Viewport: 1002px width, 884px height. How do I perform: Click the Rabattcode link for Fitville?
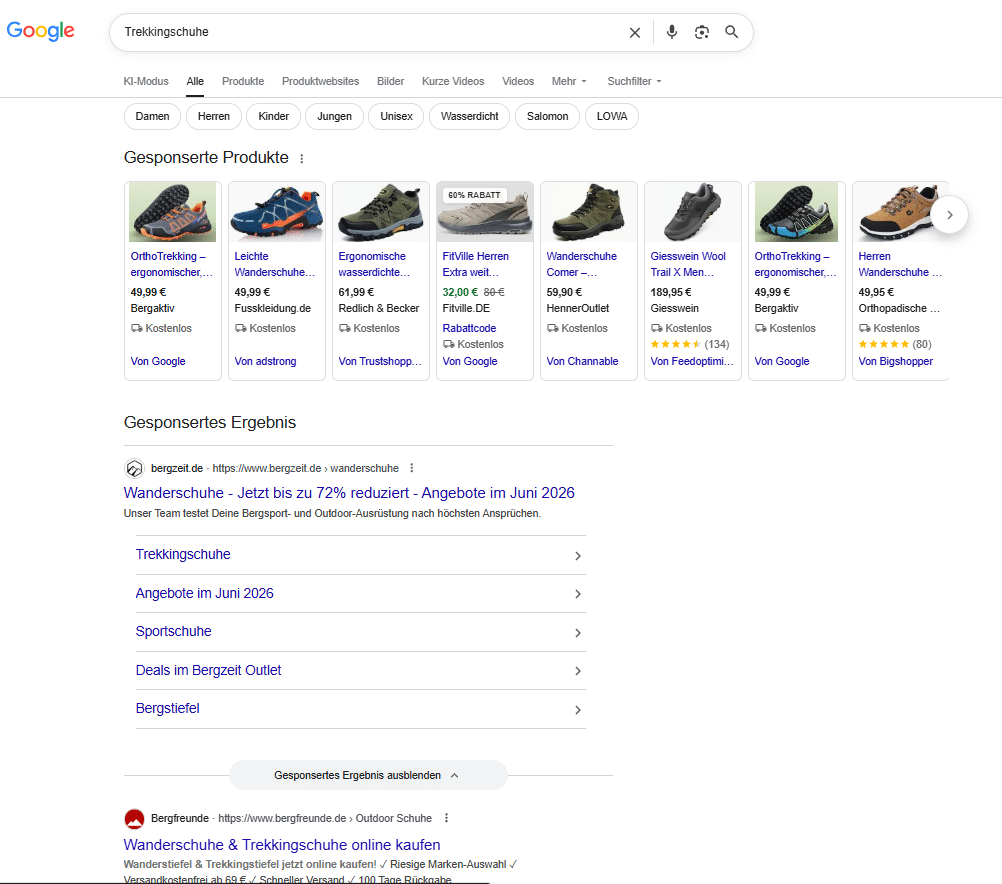(x=469, y=328)
